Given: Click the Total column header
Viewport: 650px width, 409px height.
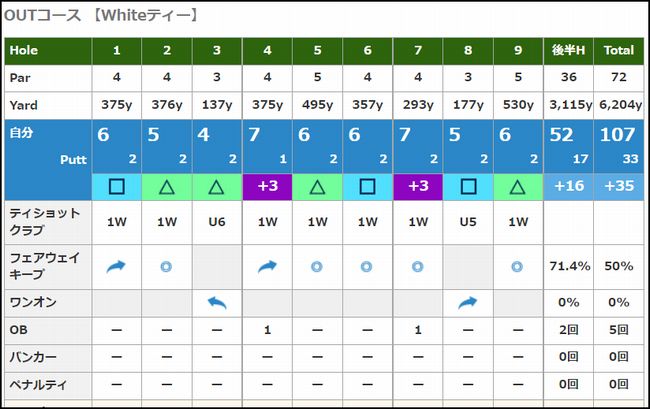Looking at the screenshot, I should point(619,50).
